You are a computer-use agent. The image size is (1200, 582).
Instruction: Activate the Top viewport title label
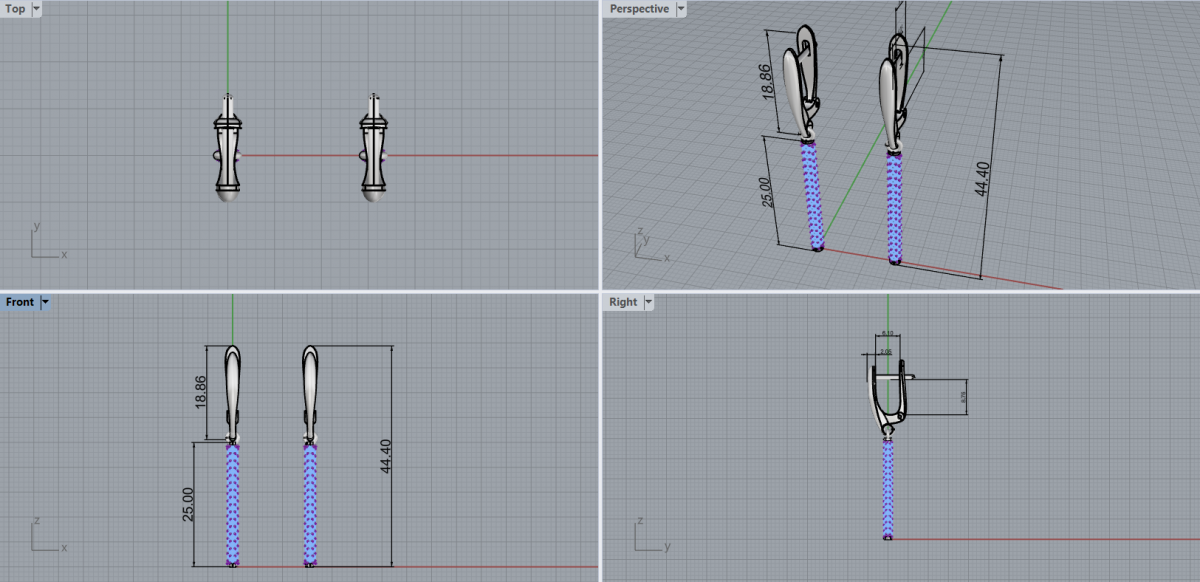16,9
